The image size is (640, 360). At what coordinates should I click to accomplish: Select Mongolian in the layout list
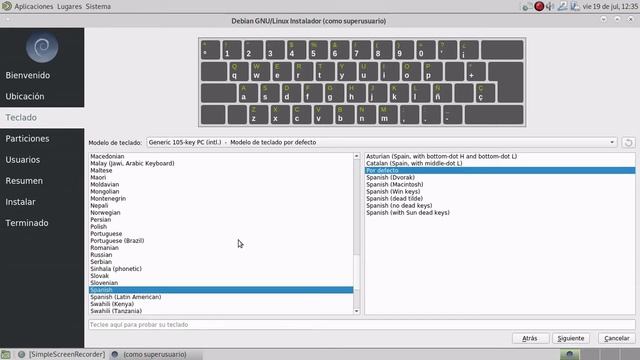(x=221, y=191)
